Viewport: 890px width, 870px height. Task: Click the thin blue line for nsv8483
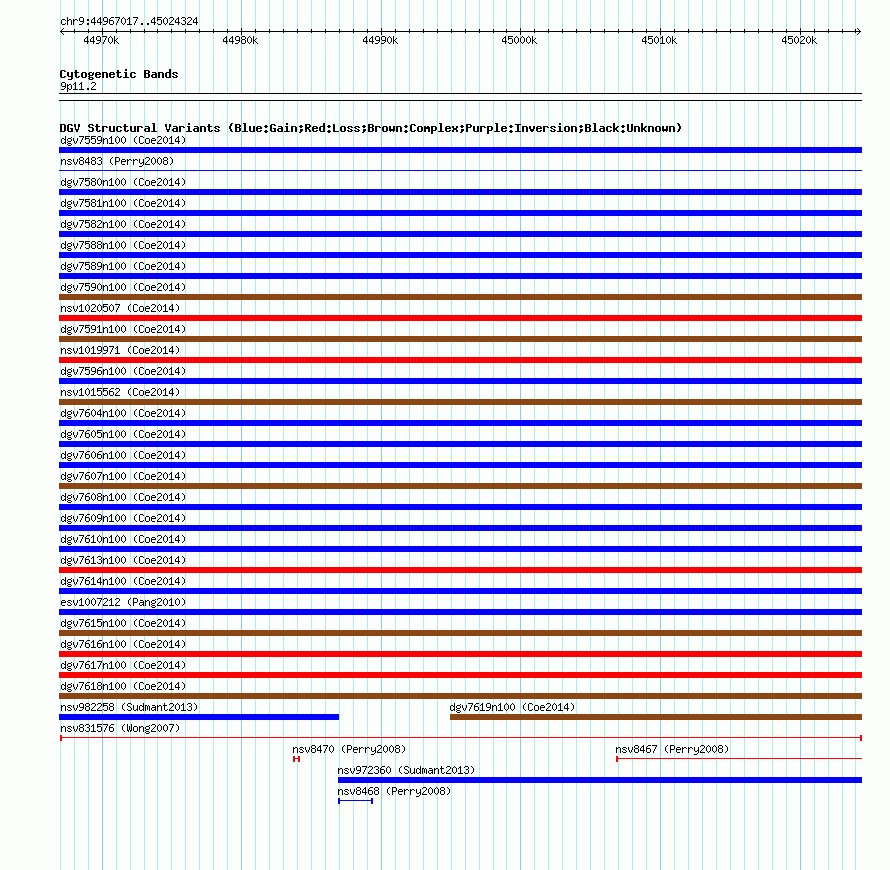pyautogui.click(x=460, y=170)
